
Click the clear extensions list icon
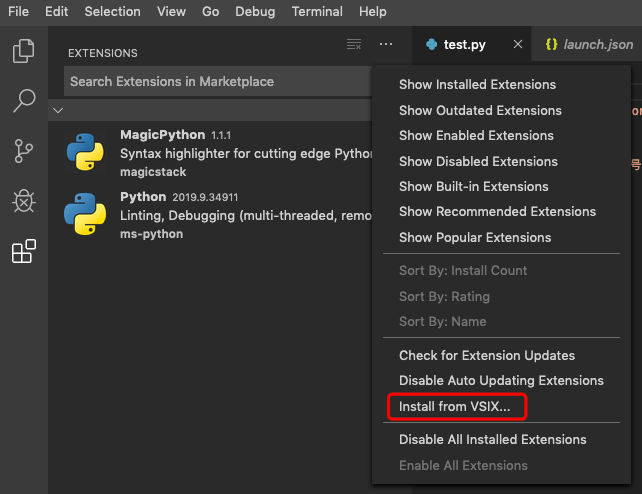click(x=353, y=44)
